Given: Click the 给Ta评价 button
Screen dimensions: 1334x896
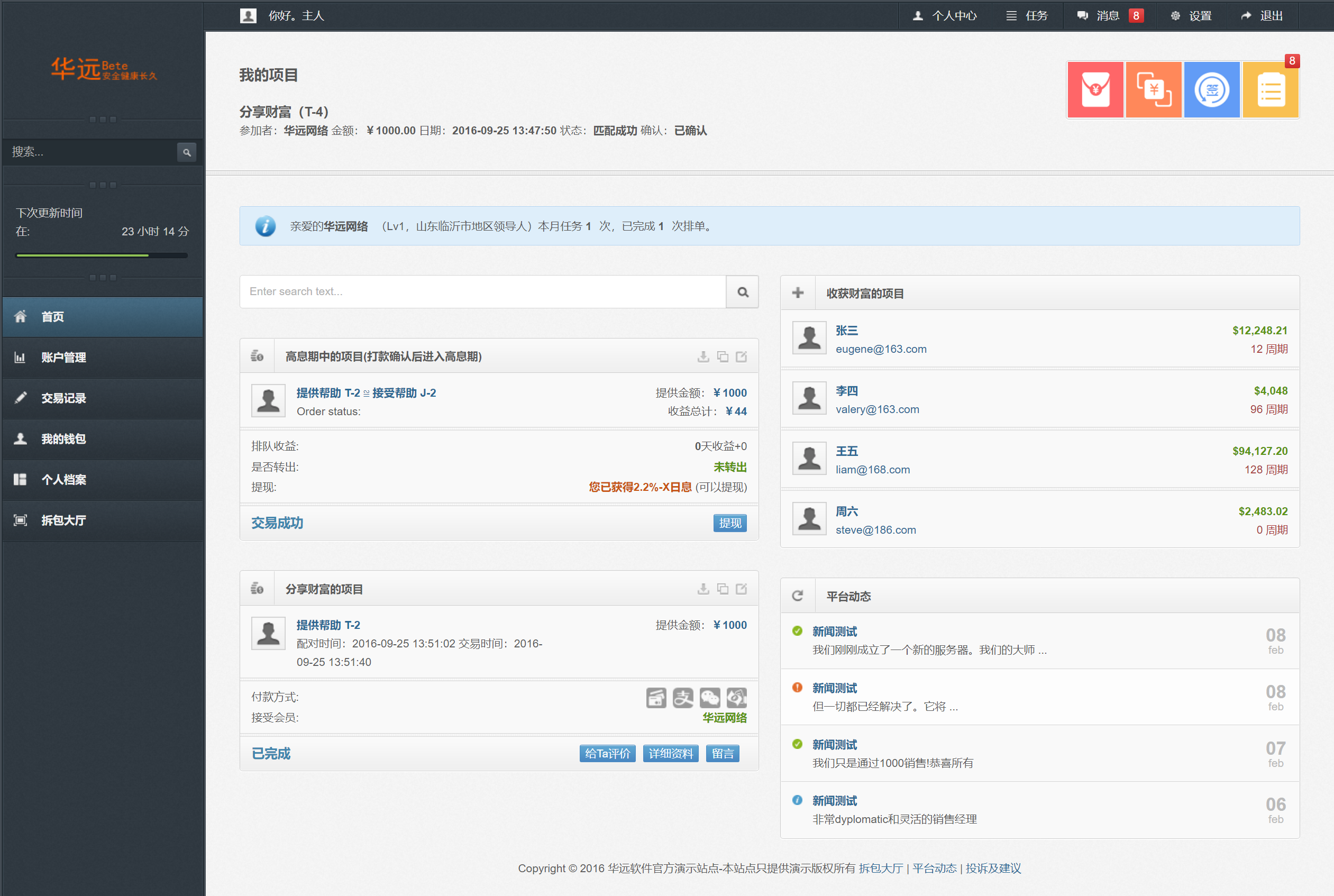Looking at the screenshot, I should (x=607, y=754).
